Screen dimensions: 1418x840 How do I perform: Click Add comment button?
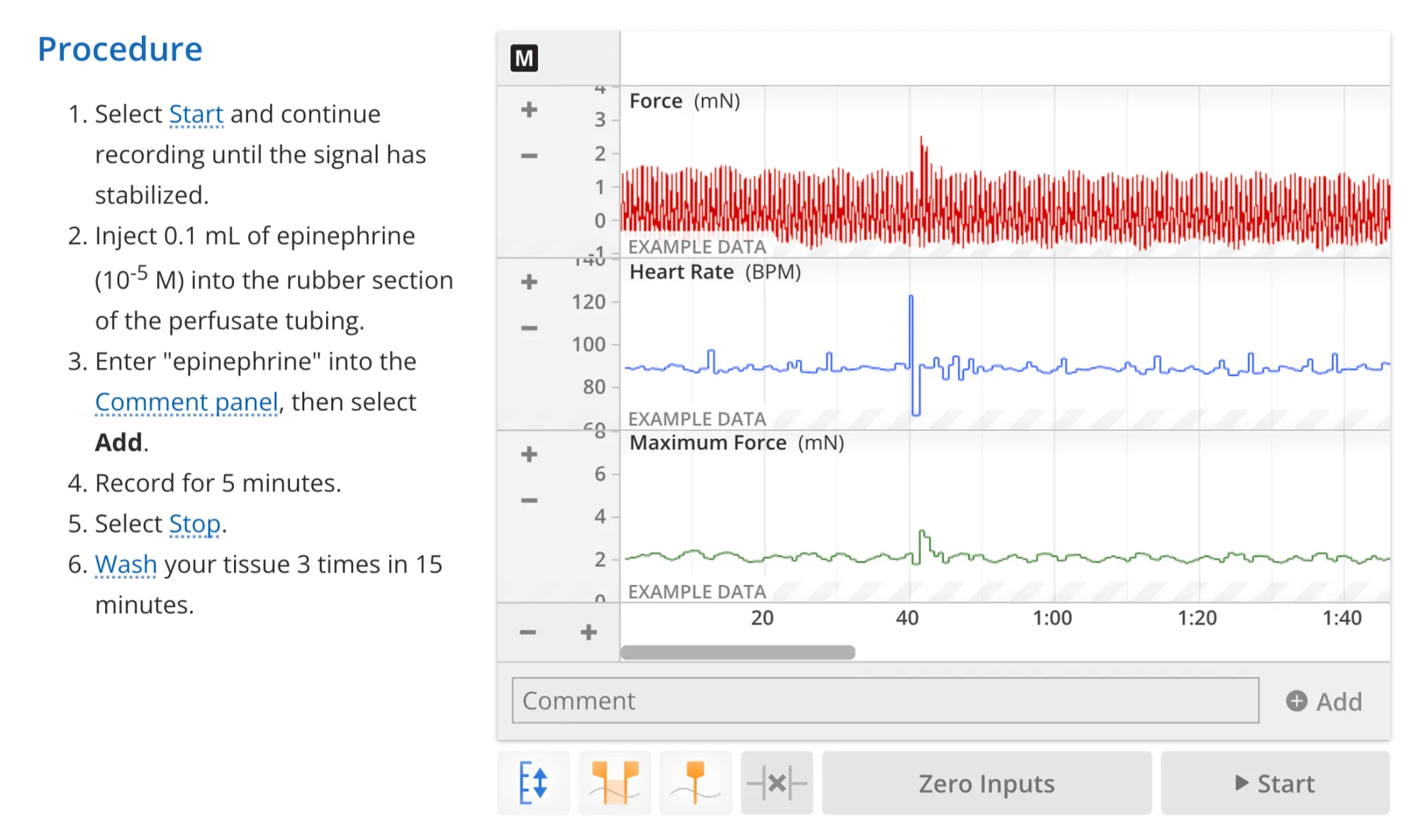click(x=1321, y=699)
